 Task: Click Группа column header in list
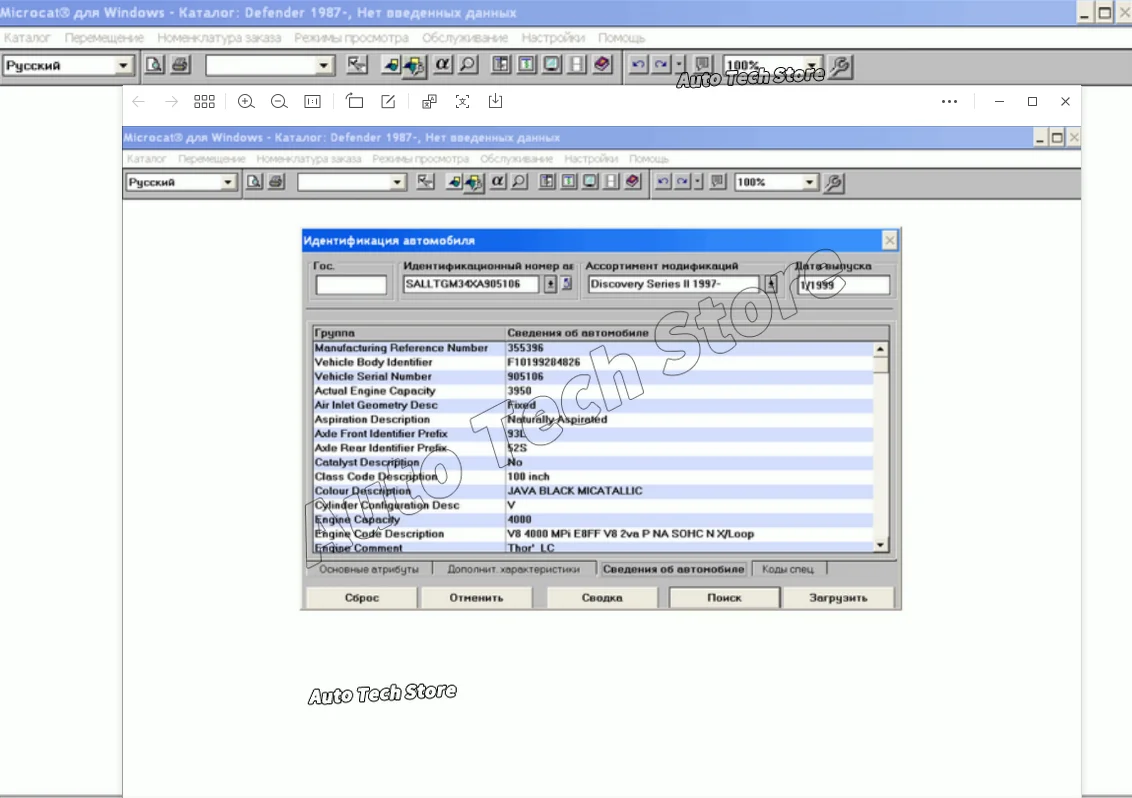(409, 333)
